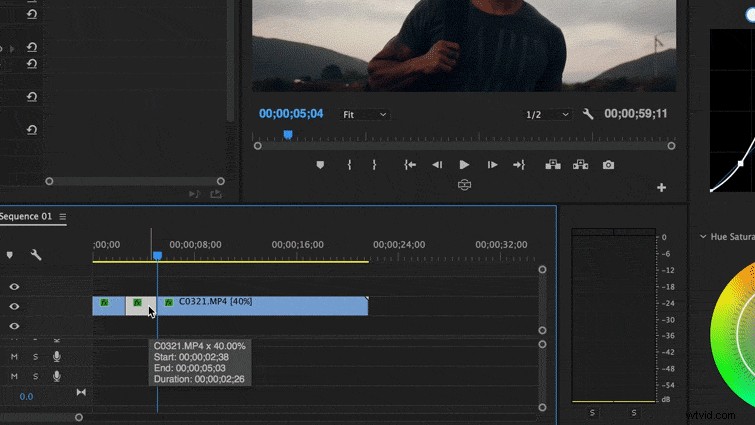Hide the track above the C0321.MP4 clip

point(14,287)
